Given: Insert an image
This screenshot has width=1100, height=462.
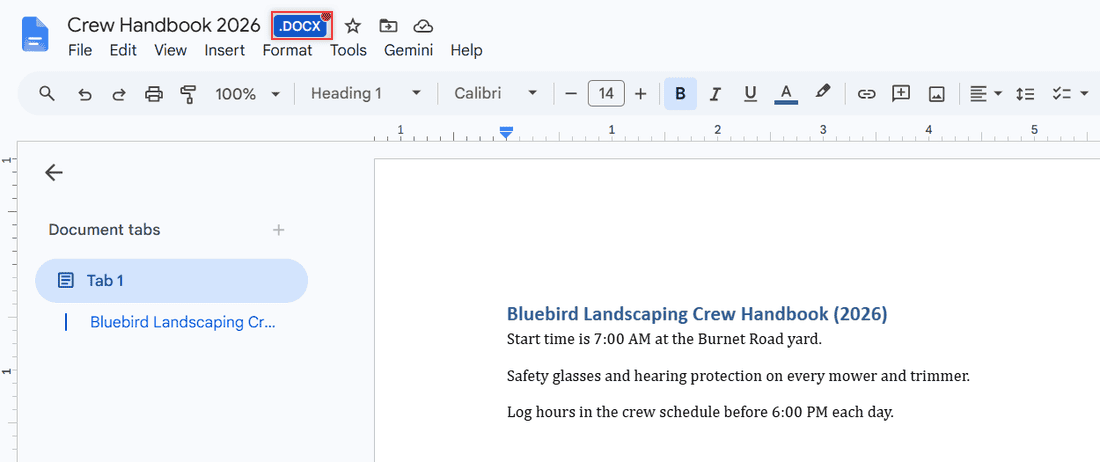Looking at the screenshot, I should 937,94.
